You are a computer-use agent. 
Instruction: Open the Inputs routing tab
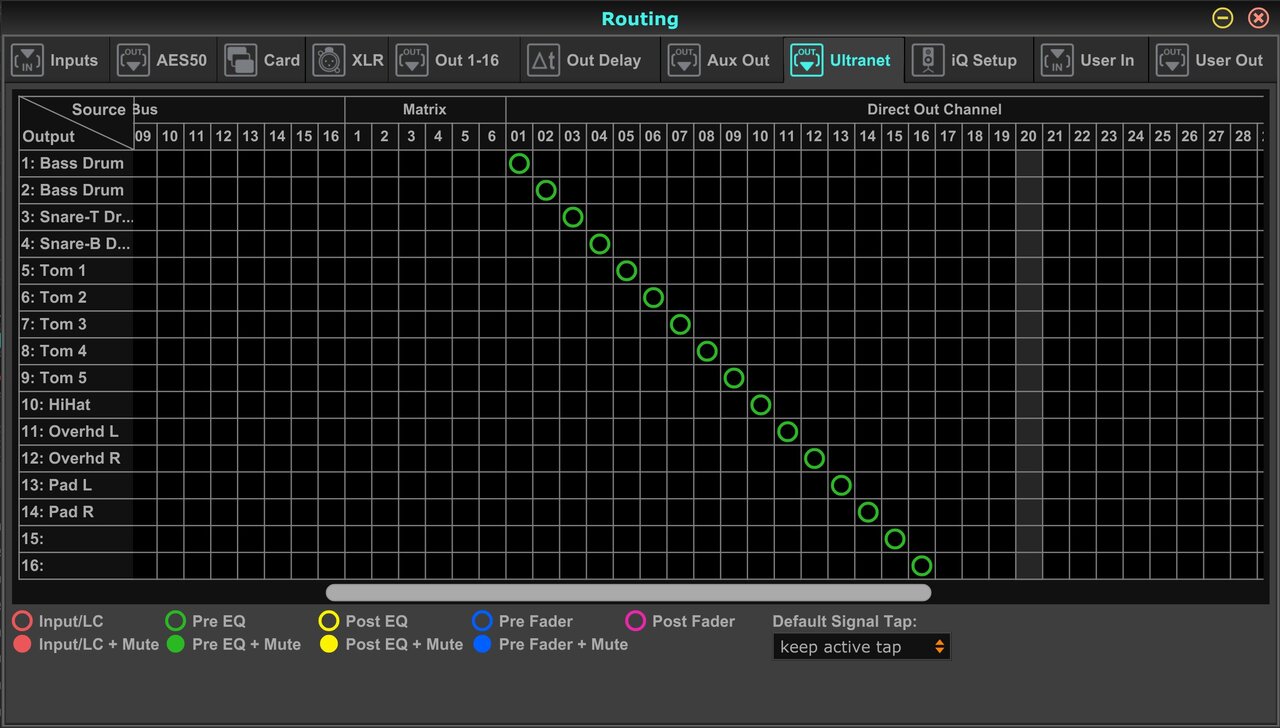click(x=56, y=60)
